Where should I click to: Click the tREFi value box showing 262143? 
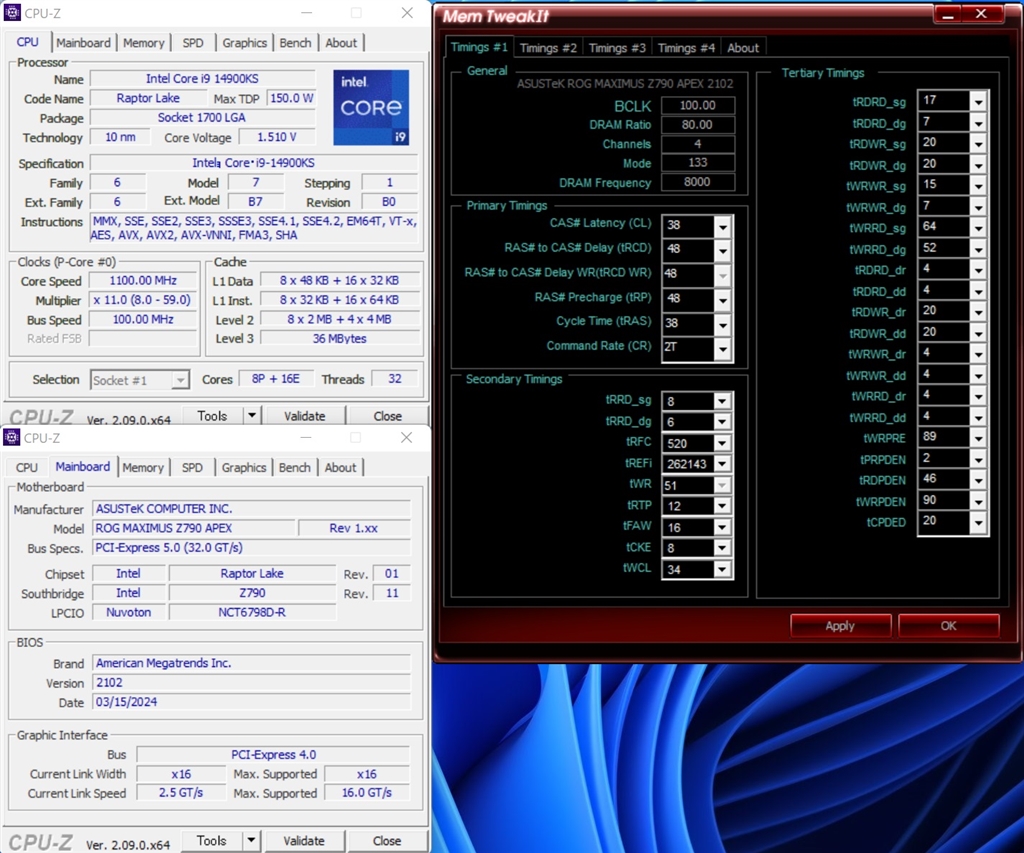coord(686,464)
